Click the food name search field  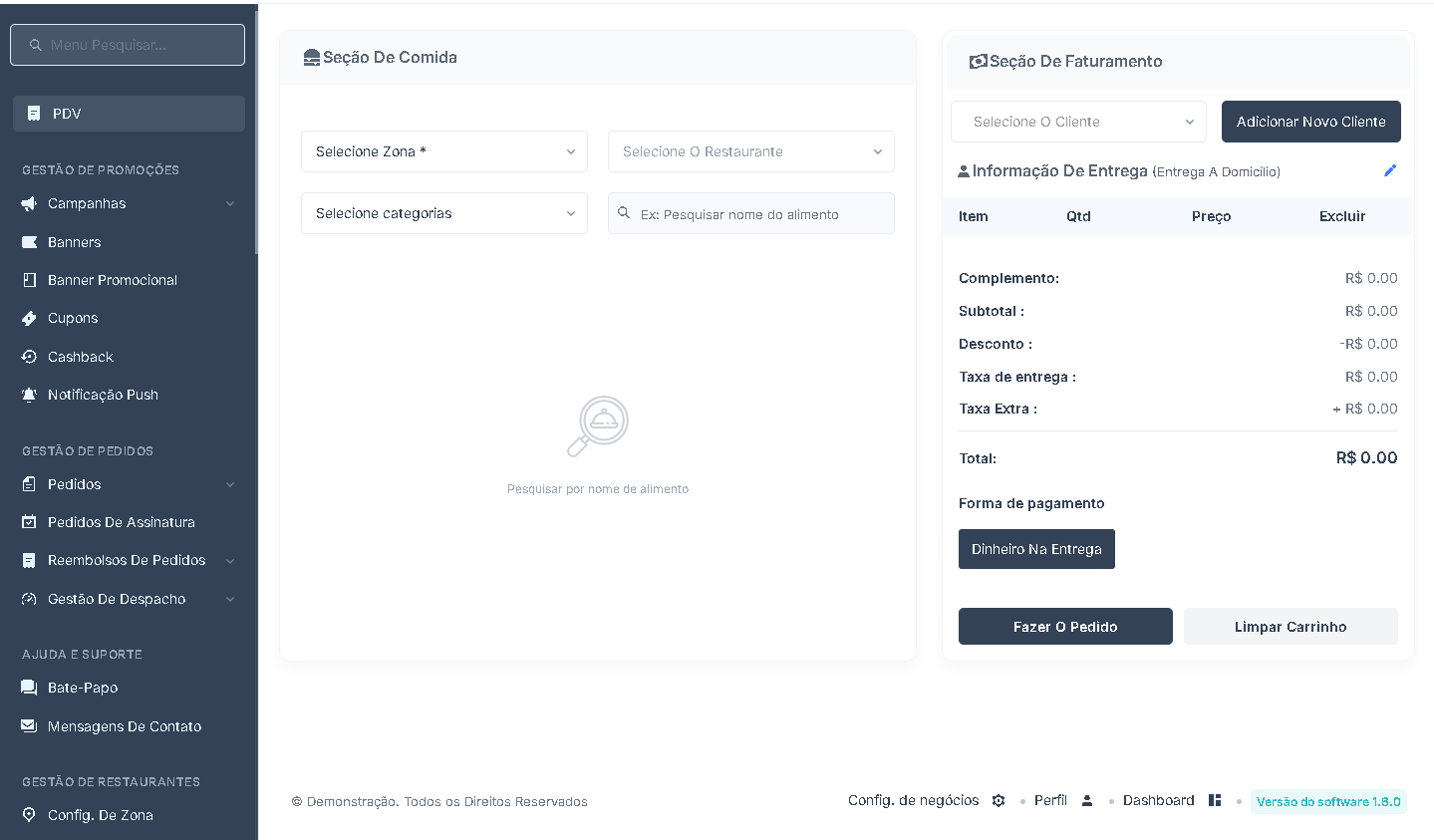pyautogui.click(x=762, y=214)
